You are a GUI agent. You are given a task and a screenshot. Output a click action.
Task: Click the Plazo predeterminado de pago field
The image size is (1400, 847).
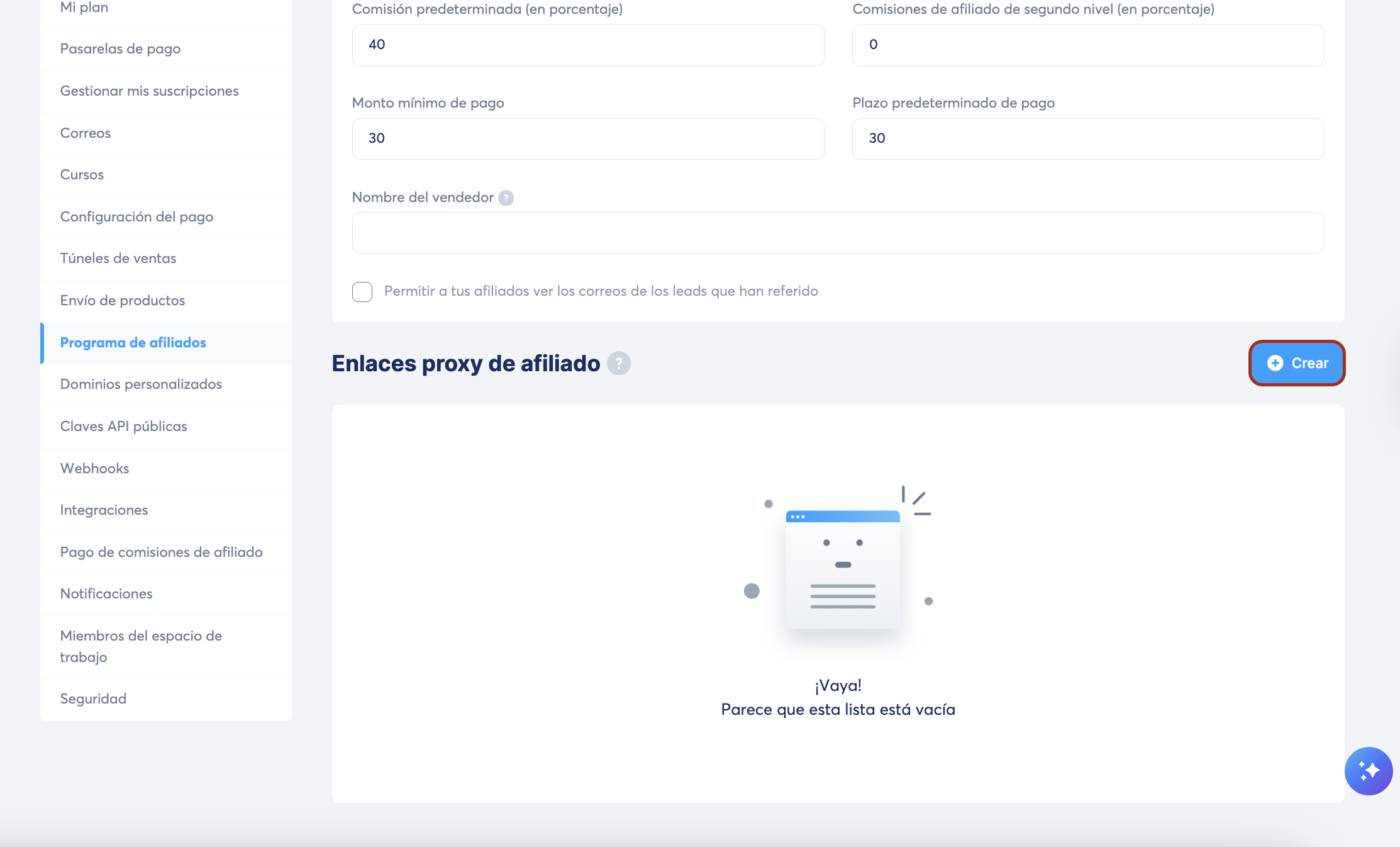click(x=1087, y=139)
